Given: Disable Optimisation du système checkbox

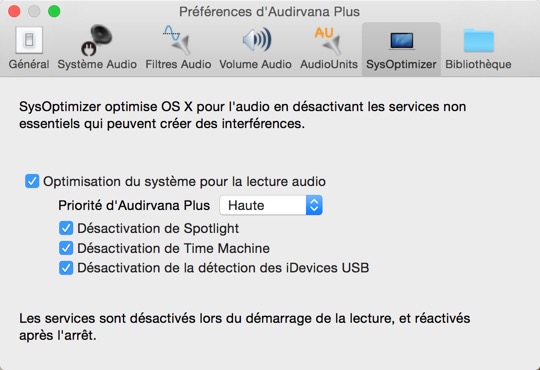Looking at the screenshot, I should click(32, 181).
